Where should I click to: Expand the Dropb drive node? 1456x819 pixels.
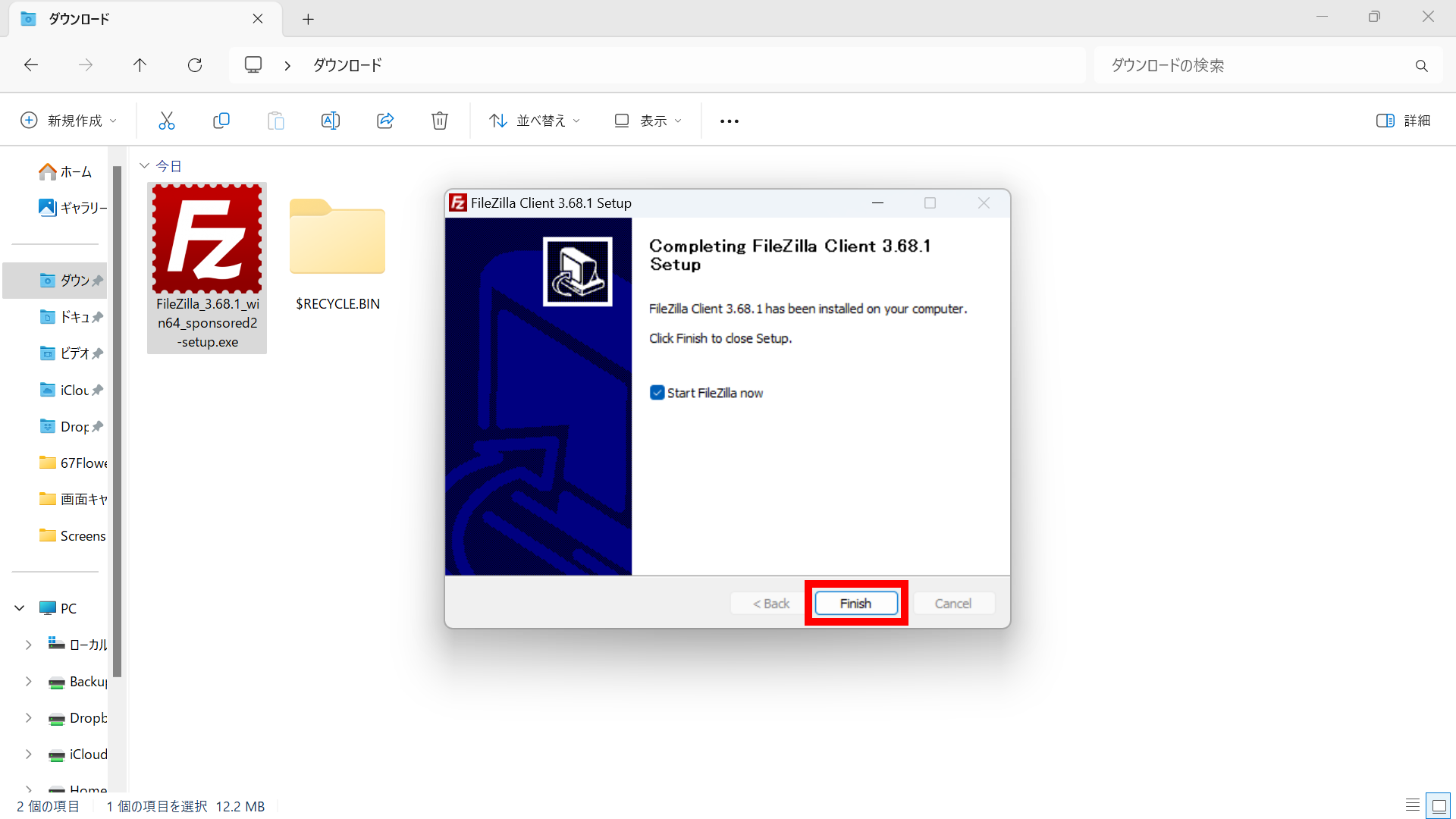(x=29, y=717)
